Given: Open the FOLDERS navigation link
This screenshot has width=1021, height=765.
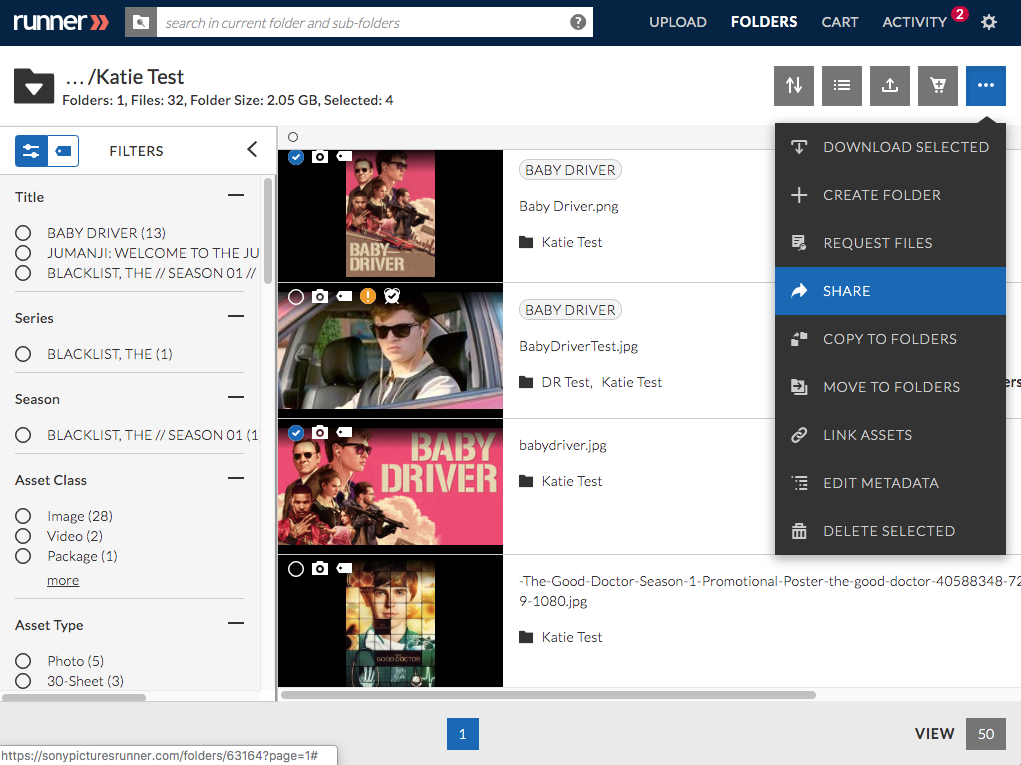Looking at the screenshot, I should pos(764,22).
